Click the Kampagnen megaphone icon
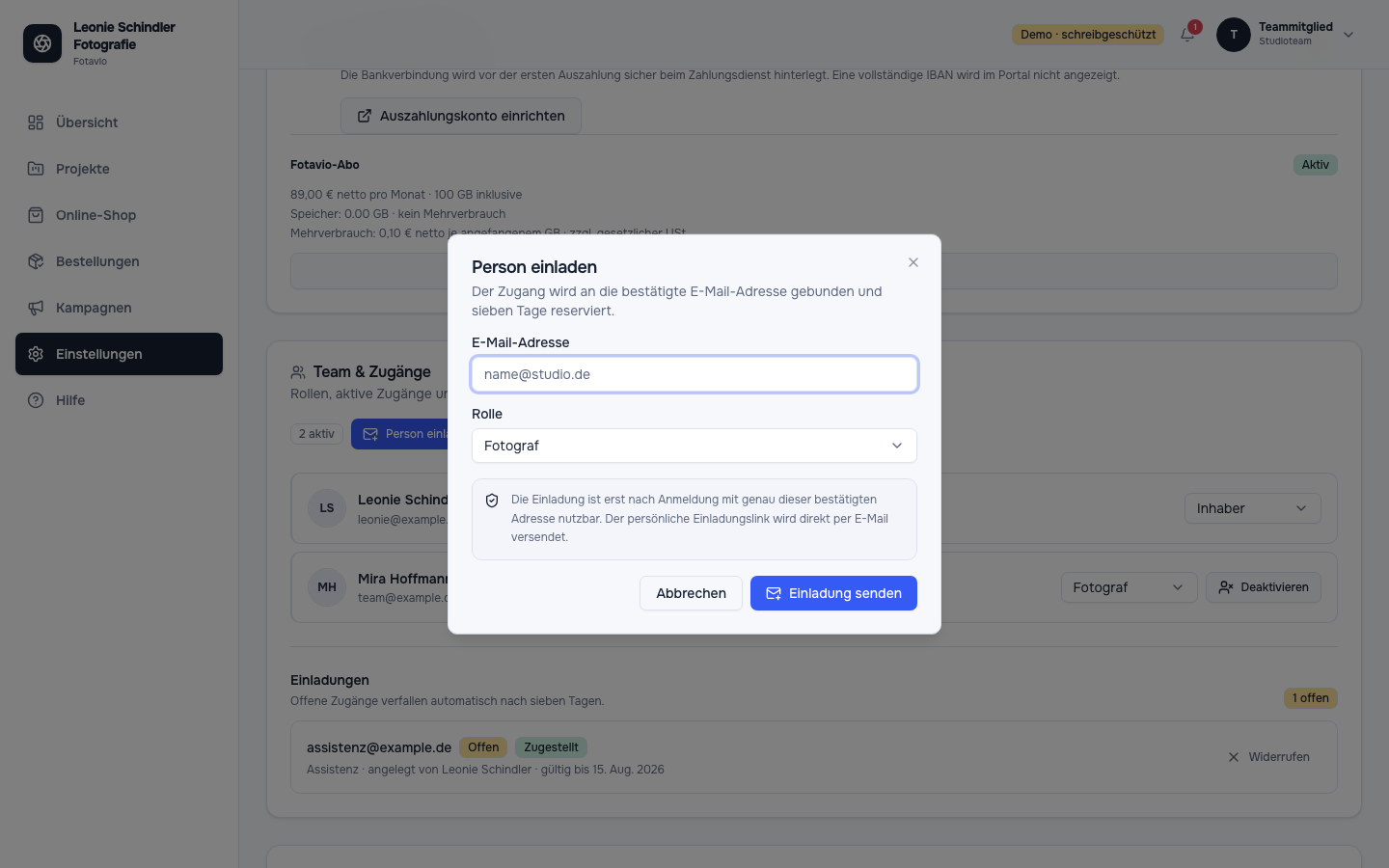This screenshot has height=868, width=1389. 36,308
